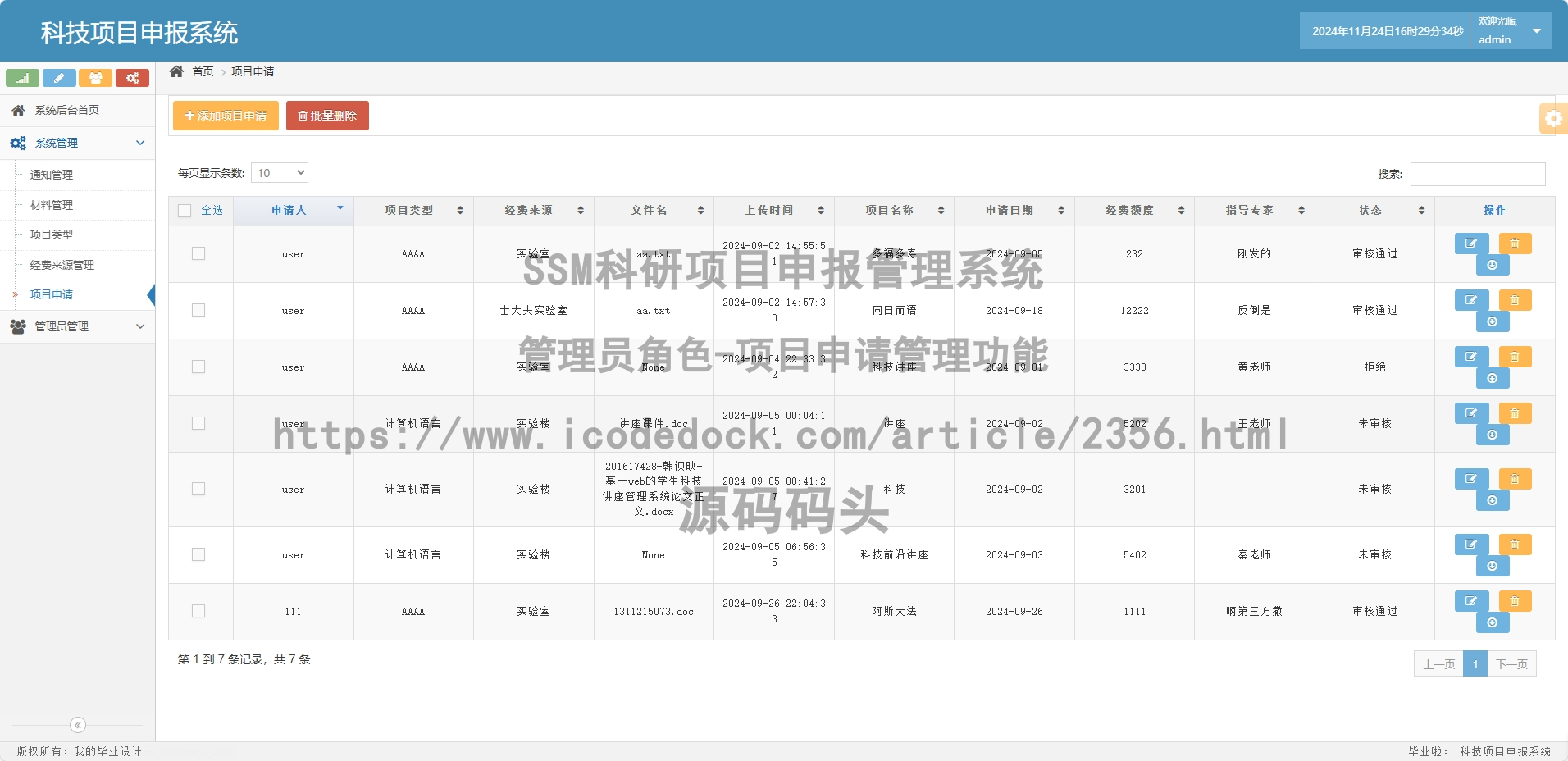Sort table by 申请人 column
Screen dimensions: 1568x761
294,211
